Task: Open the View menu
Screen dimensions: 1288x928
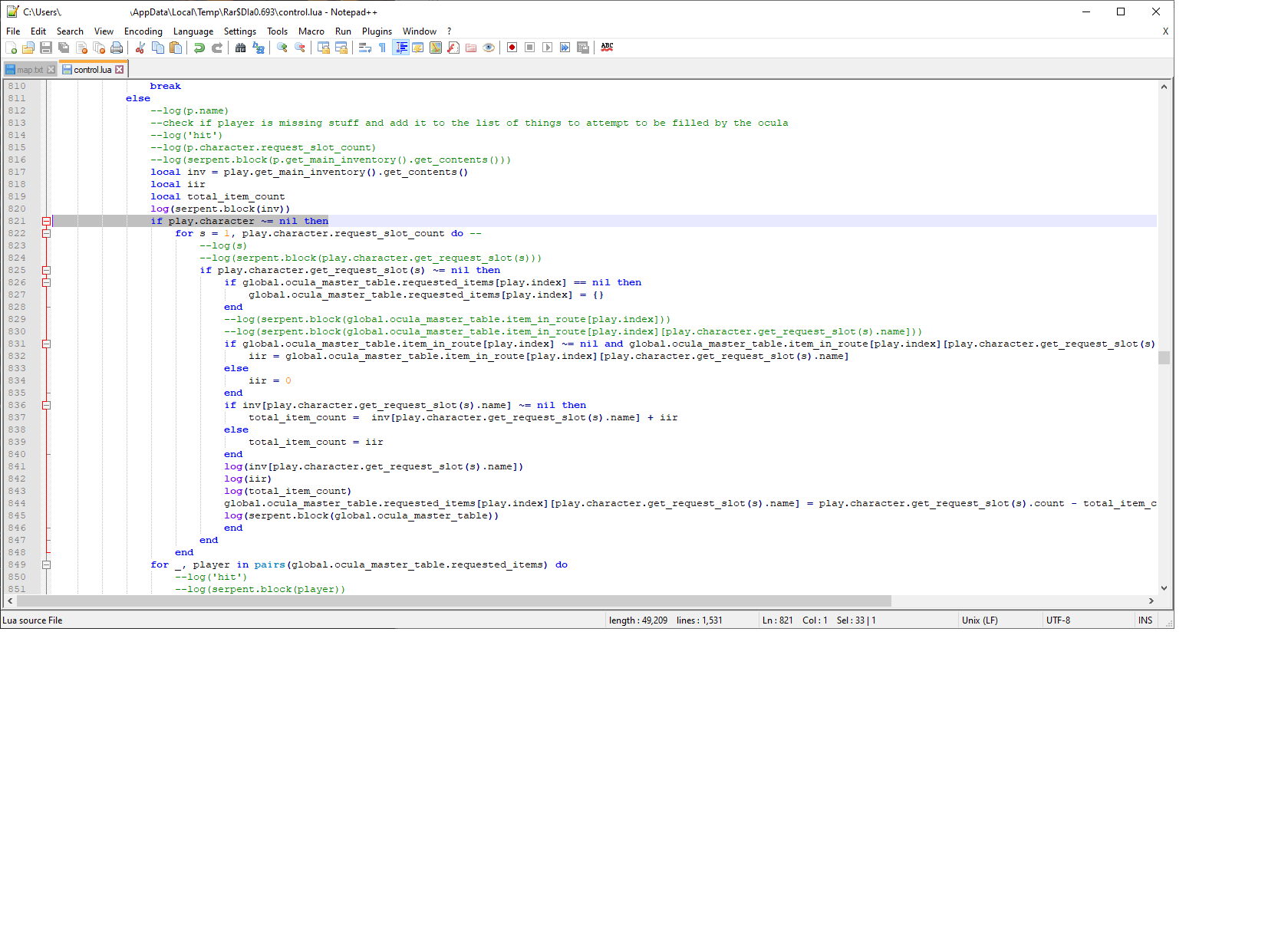Action: [x=104, y=31]
